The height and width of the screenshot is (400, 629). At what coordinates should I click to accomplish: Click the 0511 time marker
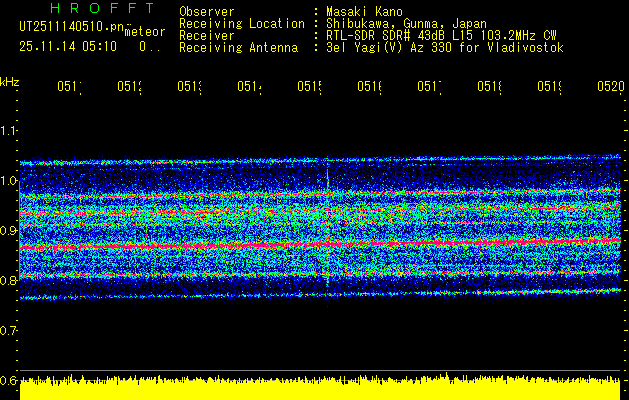click(69, 86)
